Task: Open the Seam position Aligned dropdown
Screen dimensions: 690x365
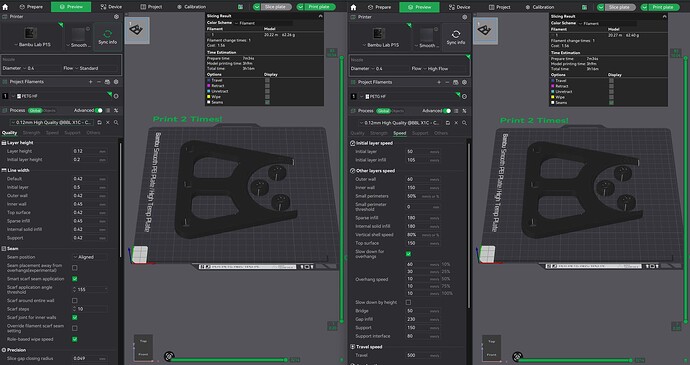Action: [90, 257]
